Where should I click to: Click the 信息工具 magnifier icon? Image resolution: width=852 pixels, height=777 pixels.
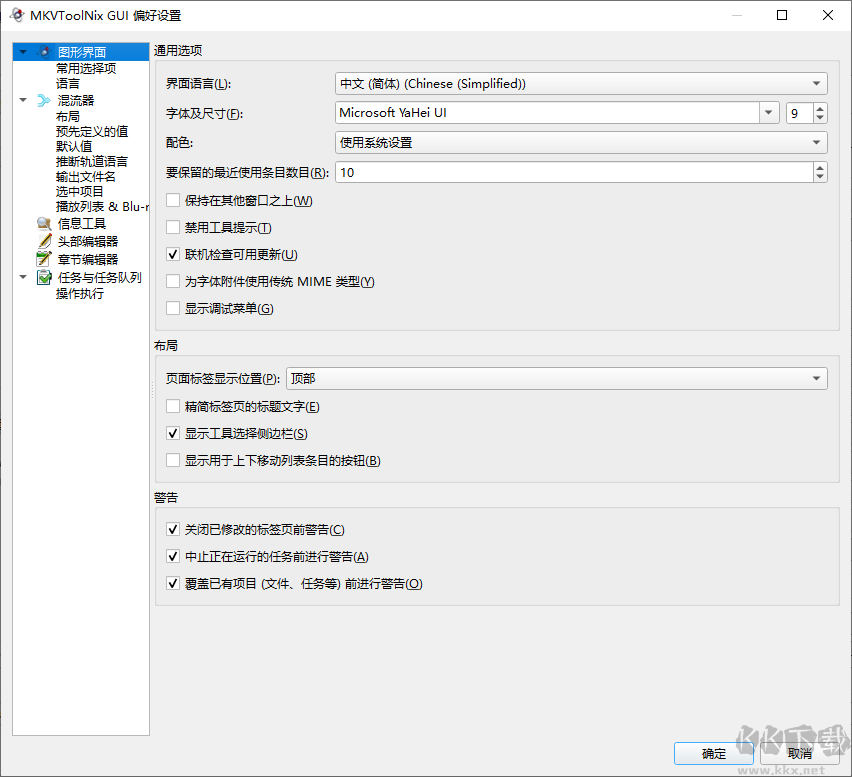click(x=44, y=223)
